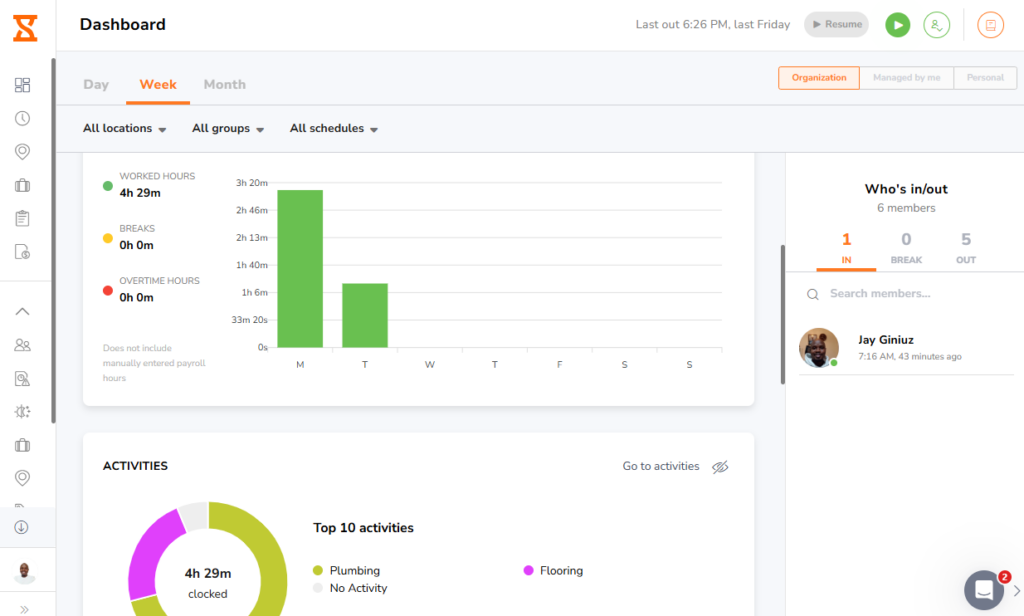Image resolution: width=1024 pixels, height=616 pixels.
Task: Open the briefcase icon below the gear icon
Action: (x=22, y=445)
